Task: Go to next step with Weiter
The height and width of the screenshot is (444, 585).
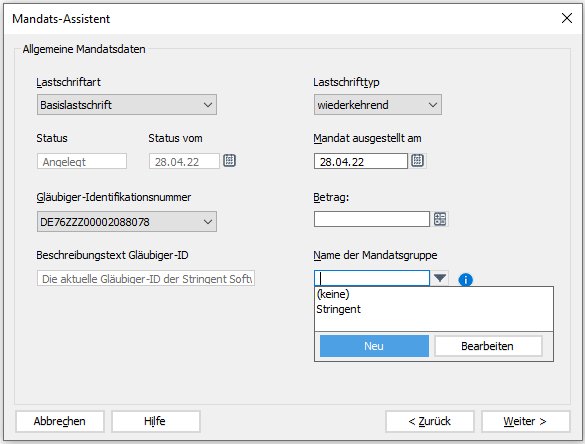Action: 525,421
